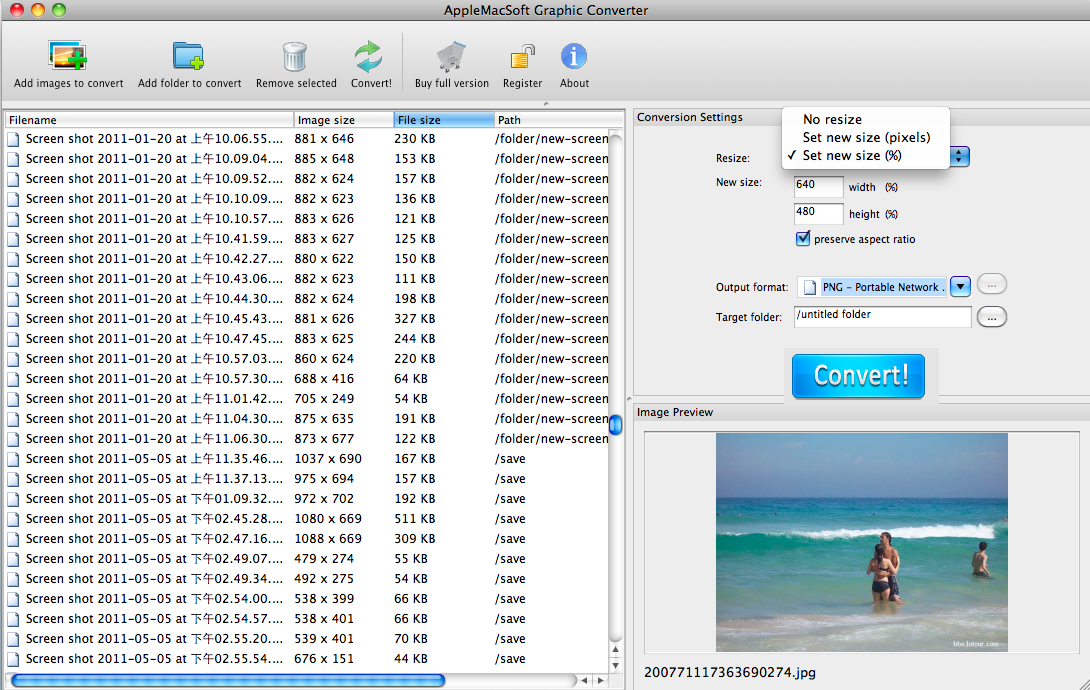
Task: Toggle the preserve aspect ratio checkbox
Action: click(x=803, y=239)
